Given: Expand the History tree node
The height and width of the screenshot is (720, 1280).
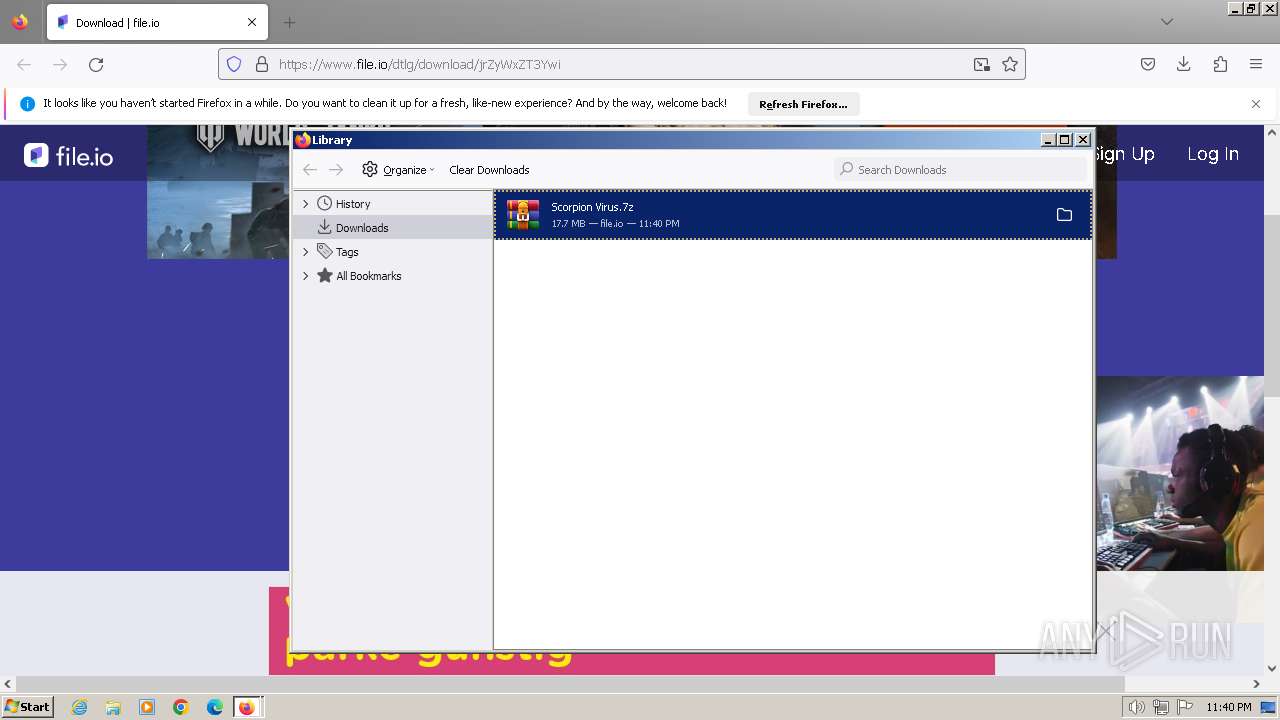Looking at the screenshot, I should [x=306, y=204].
